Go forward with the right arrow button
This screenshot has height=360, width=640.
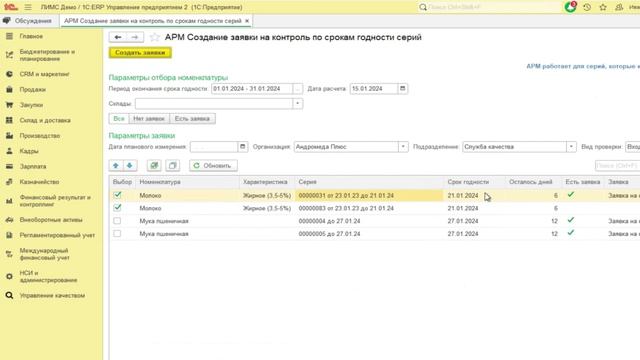(135, 37)
